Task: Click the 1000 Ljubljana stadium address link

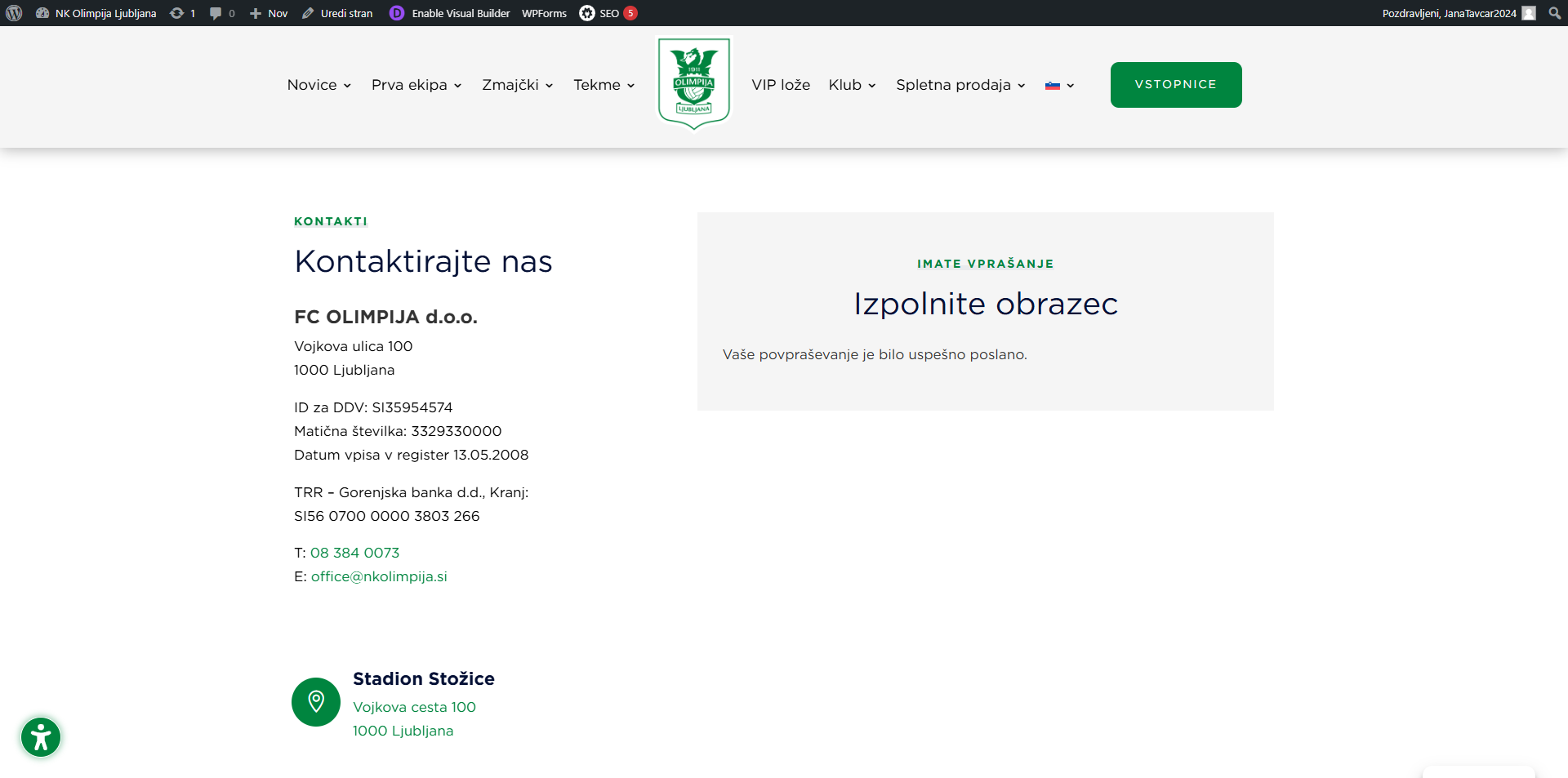Action: pyautogui.click(x=403, y=731)
